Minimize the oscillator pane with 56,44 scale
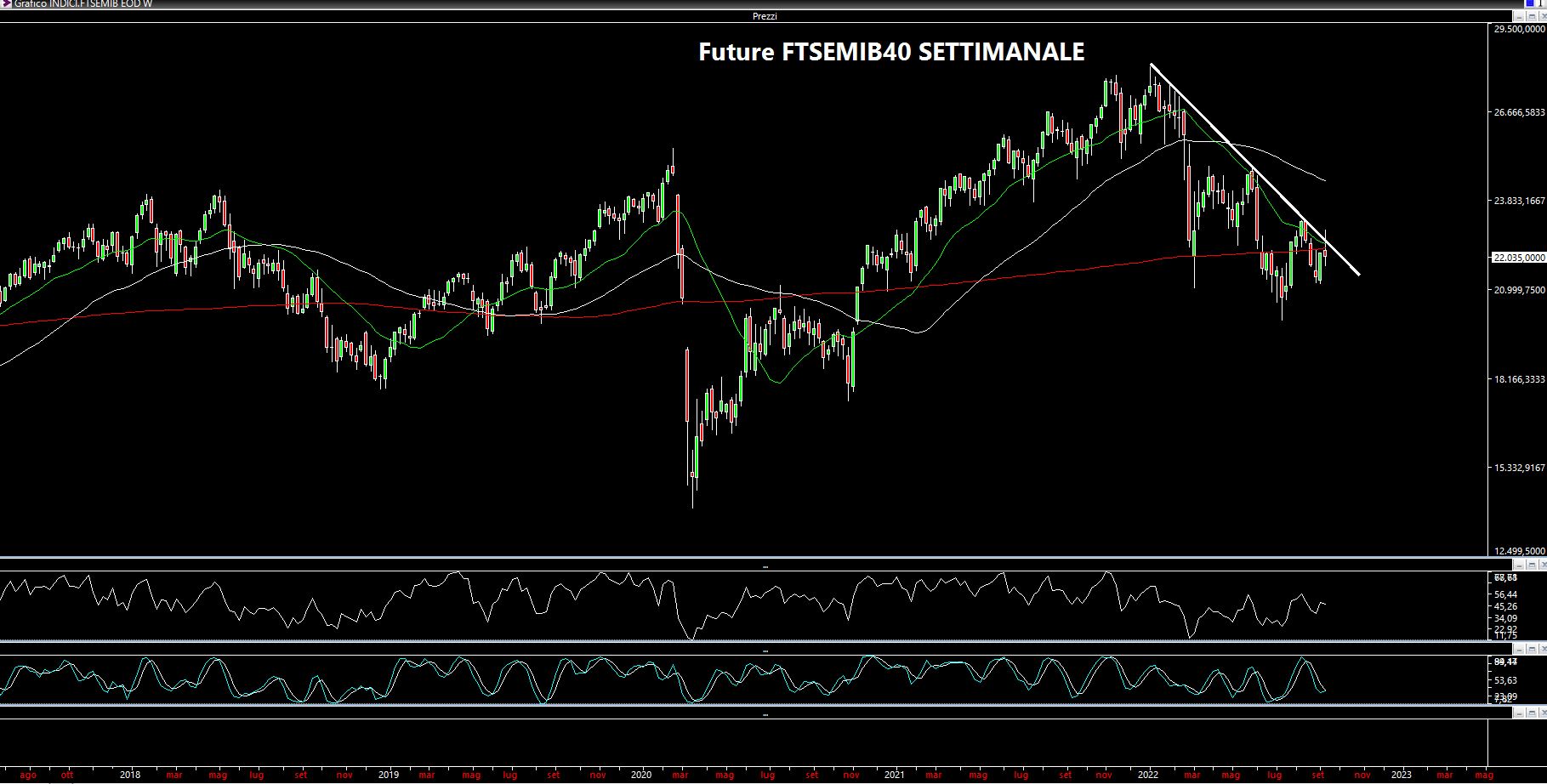 coord(1519,565)
